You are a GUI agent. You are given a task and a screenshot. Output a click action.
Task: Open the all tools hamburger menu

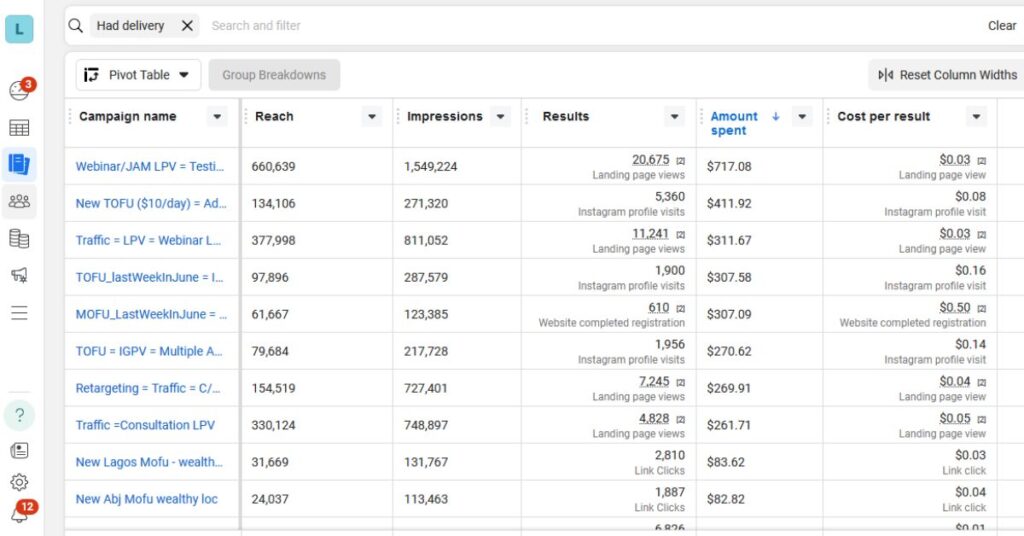19,313
